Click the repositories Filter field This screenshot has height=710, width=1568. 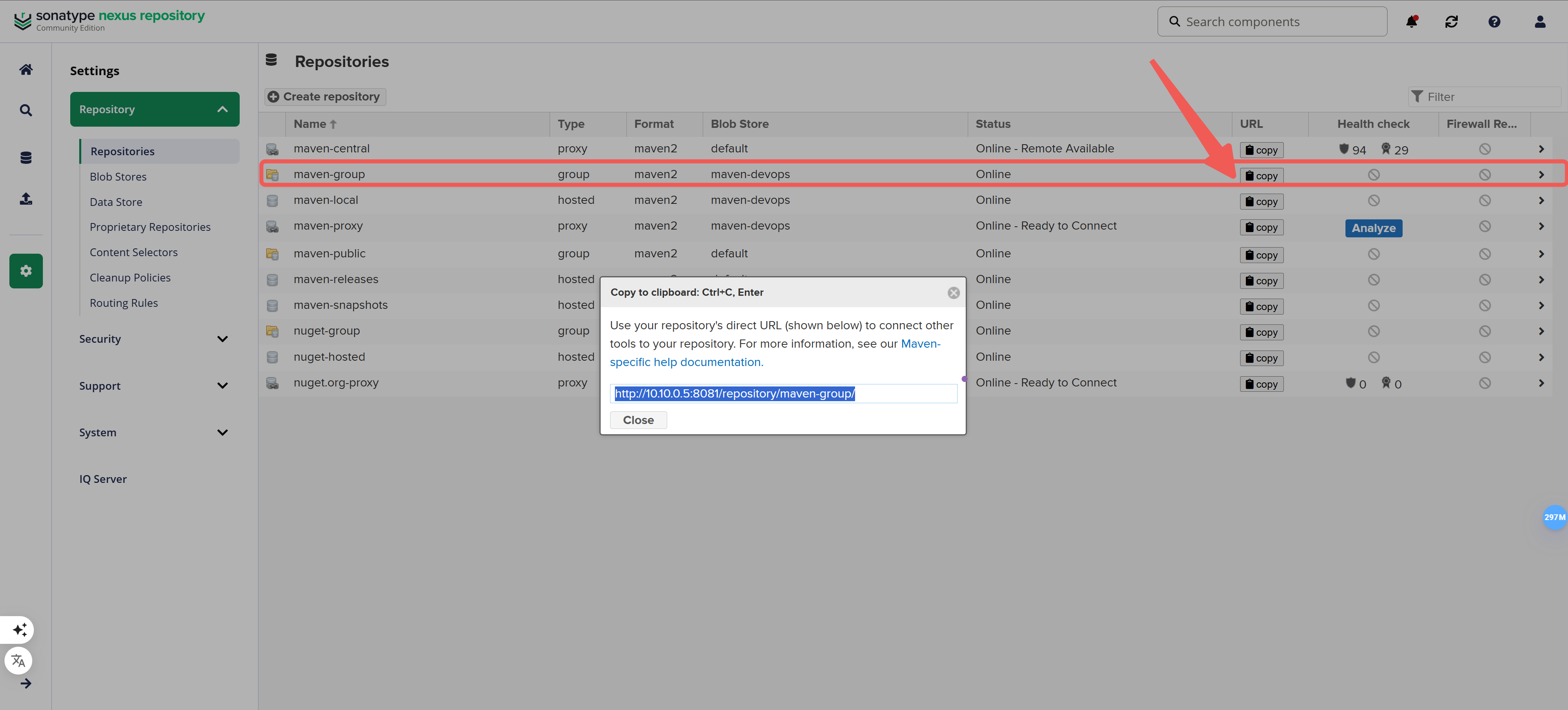pos(1484,97)
